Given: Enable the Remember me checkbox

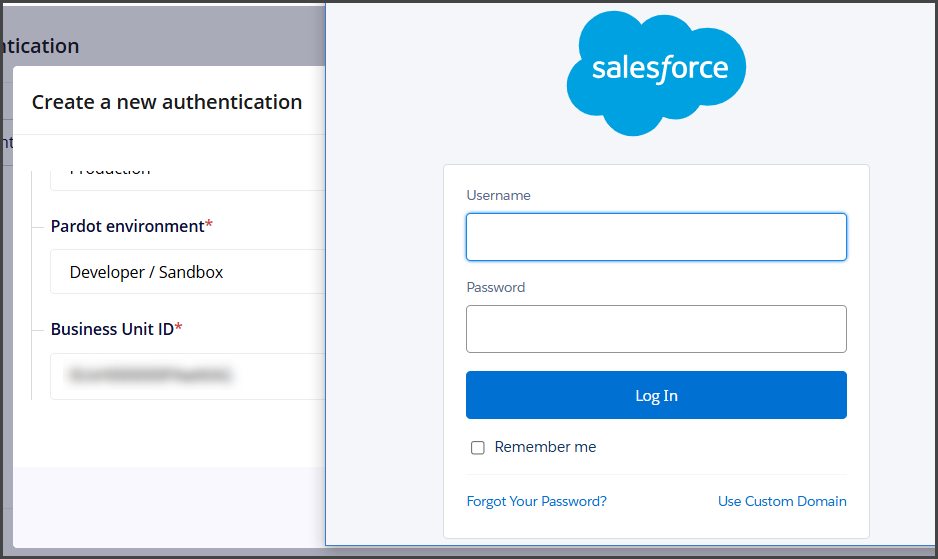Looking at the screenshot, I should 478,448.
